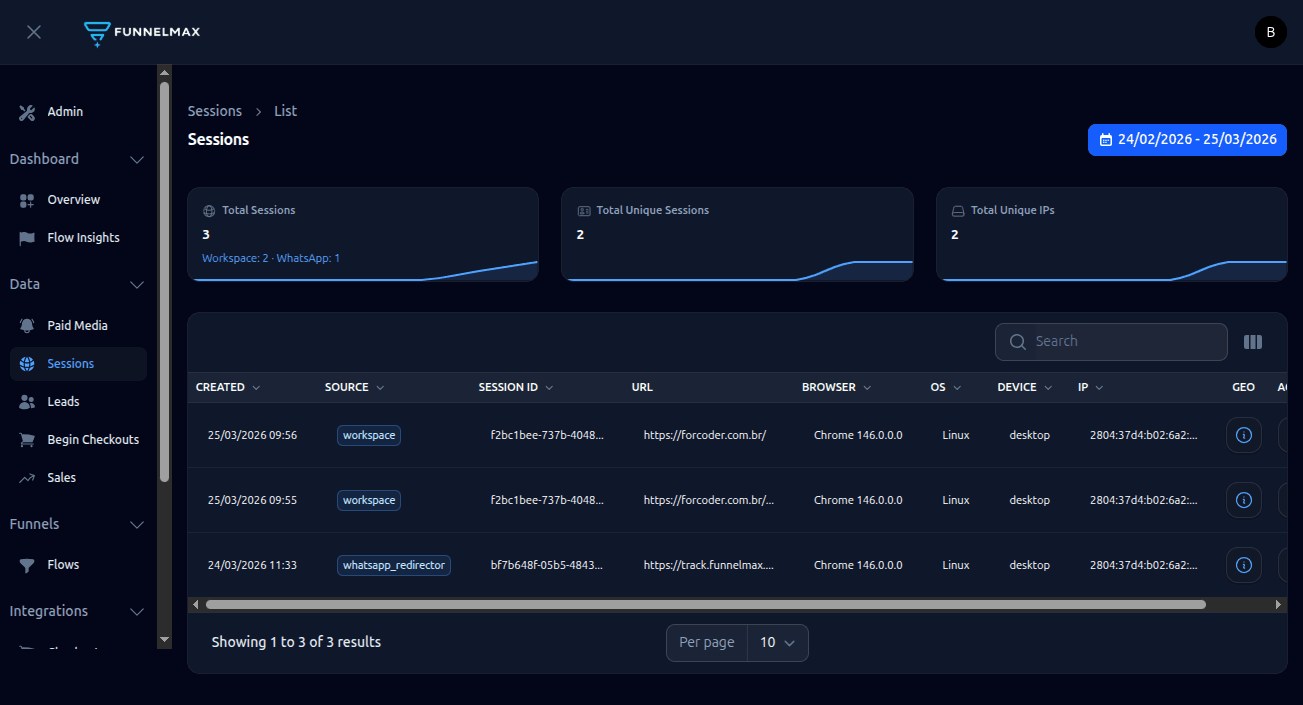Click the Admin wrench icon
The image size is (1303, 705).
pos(26,112)
